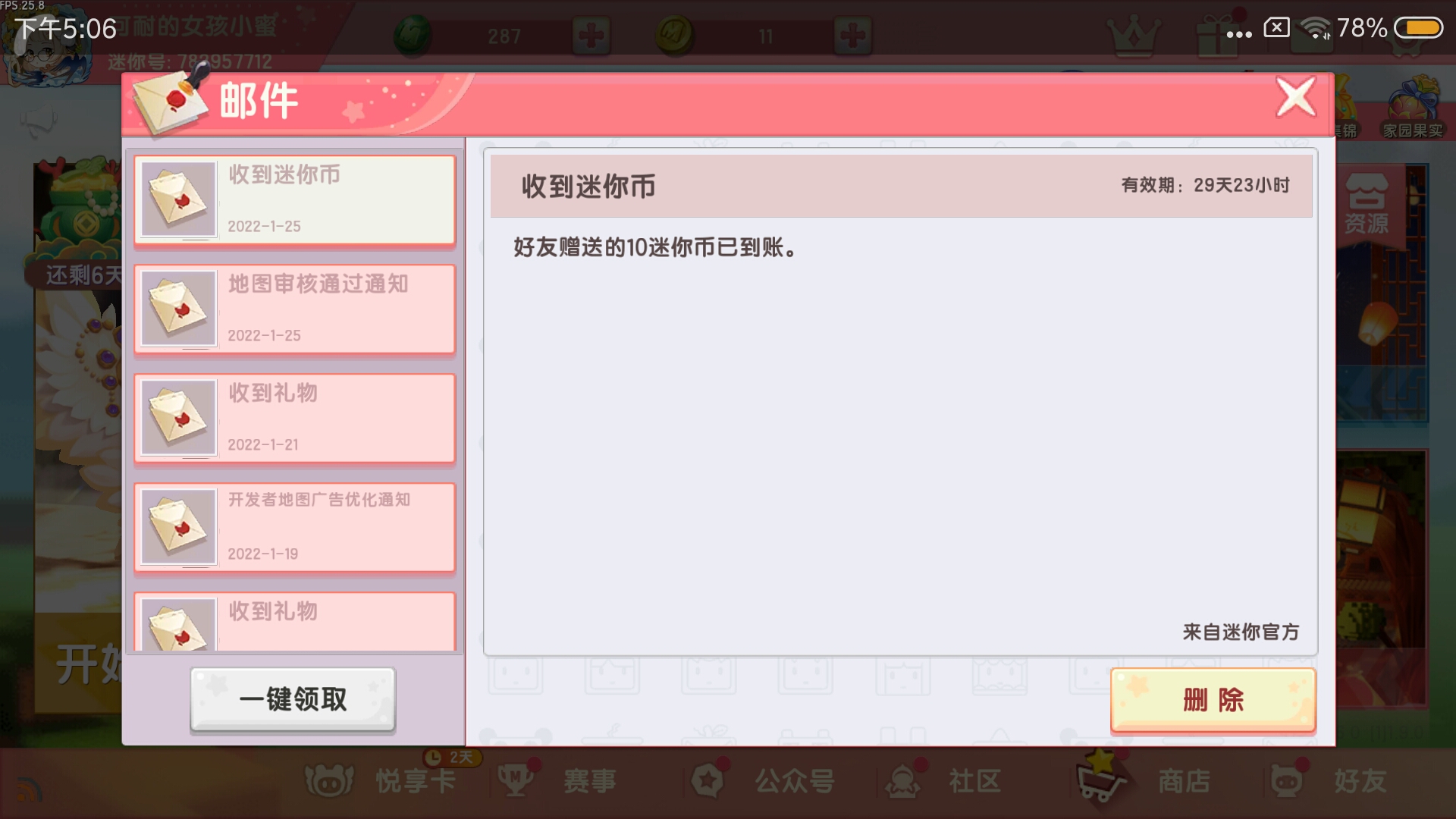Viewport: 1456px width, 819px height.
Task: Switch to the 赛事 trophy tab
Action: click(557, 780)
